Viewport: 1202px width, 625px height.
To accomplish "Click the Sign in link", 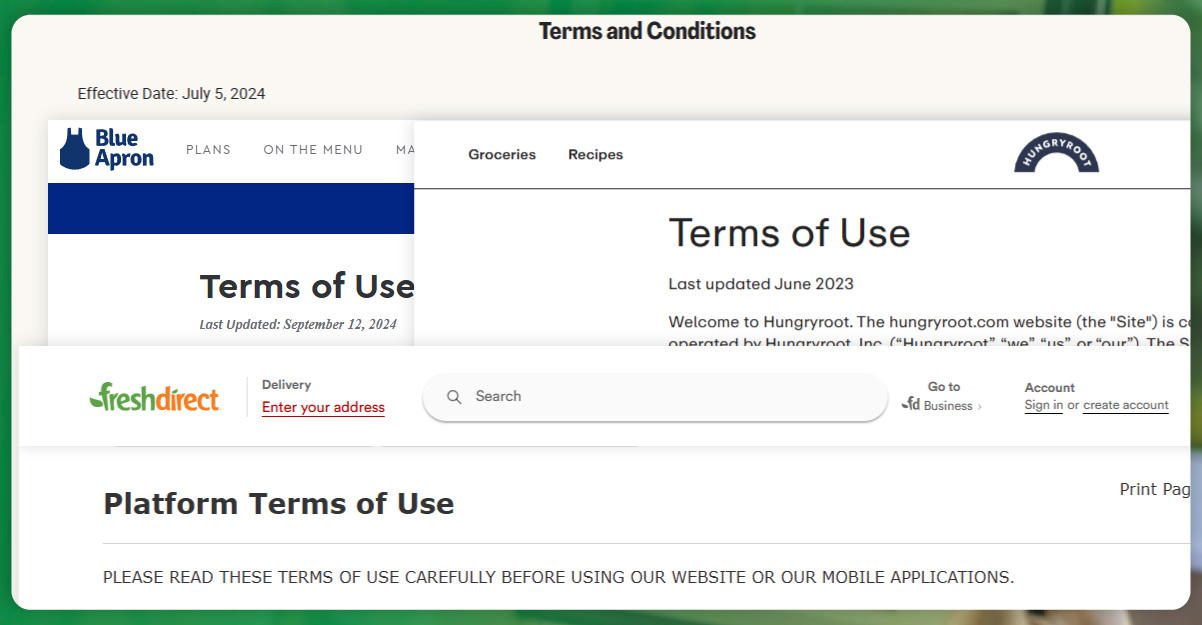I will coord(1043,405).
